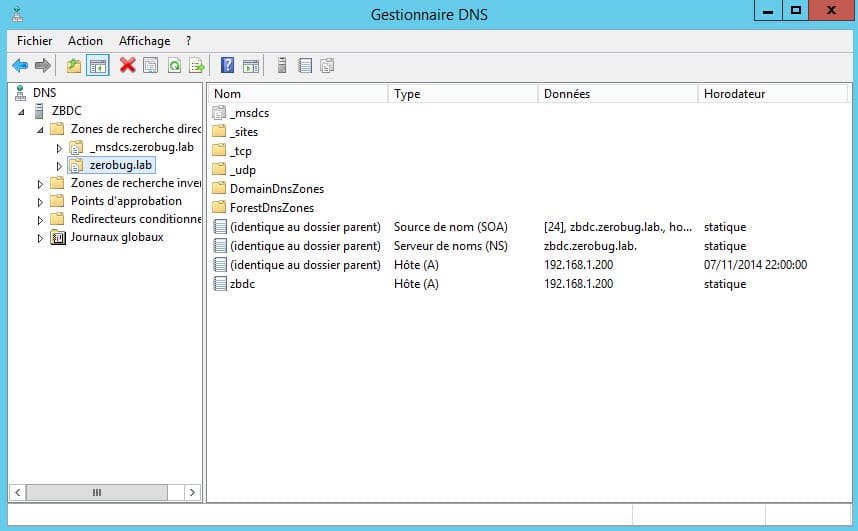Viewport: 858px width, 531px height.
Task: Select the DNS root node icon
Action: click(x=20, y=93)
